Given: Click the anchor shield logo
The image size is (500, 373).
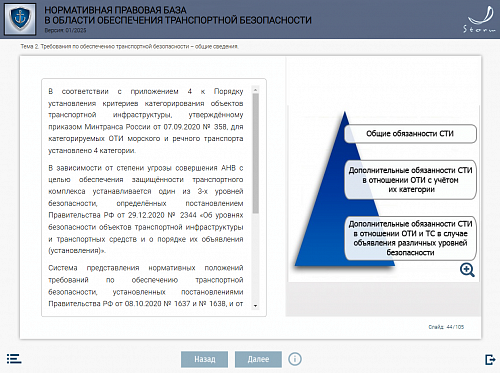Looking at the screenshot, I should coord(20,19).
